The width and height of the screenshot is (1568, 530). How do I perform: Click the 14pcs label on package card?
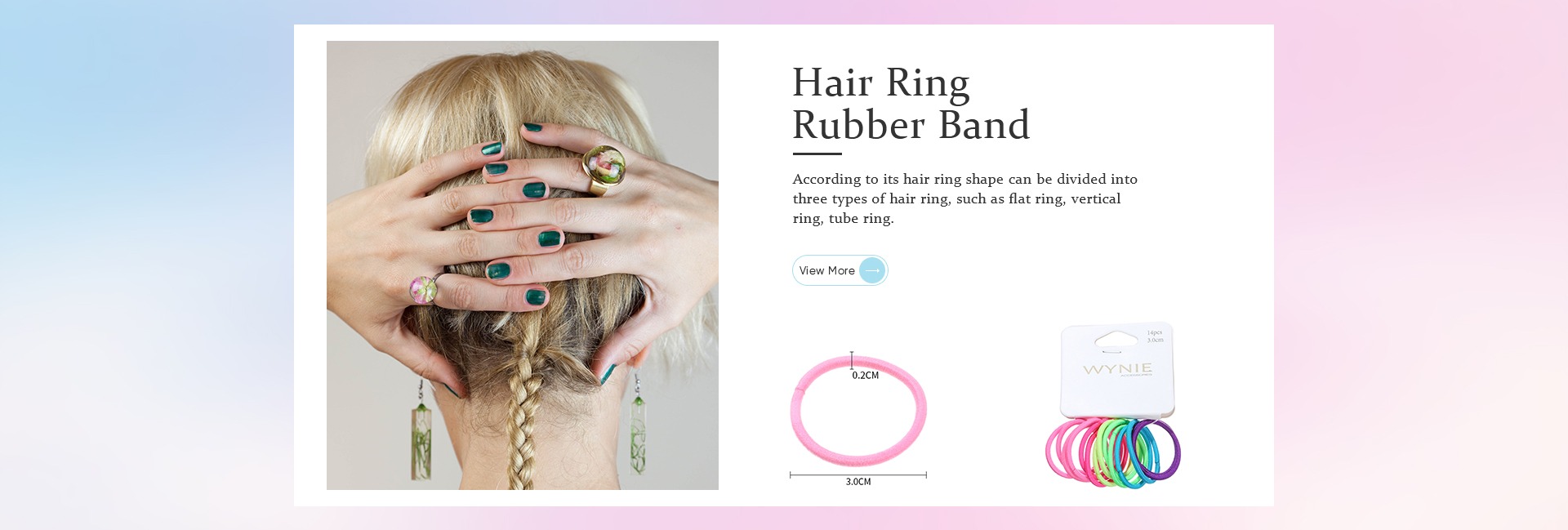pos(1155,333)
